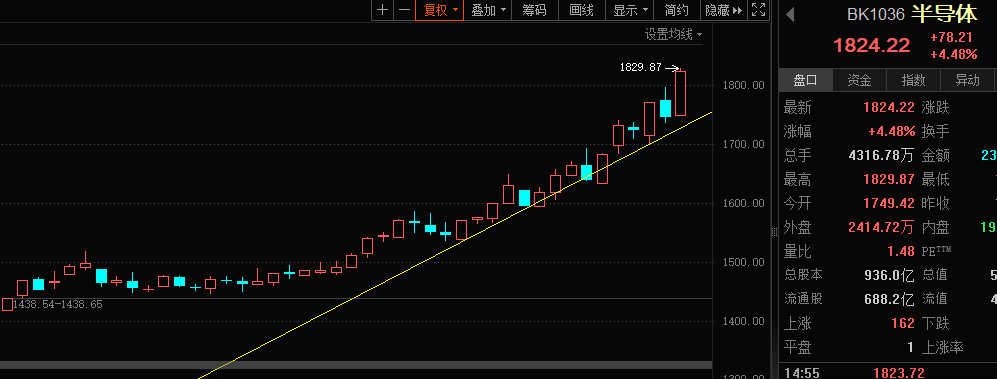Screen dimensions: 997x379
Task: Click the 1829.87 high price label
Action: tap(641, 67)
